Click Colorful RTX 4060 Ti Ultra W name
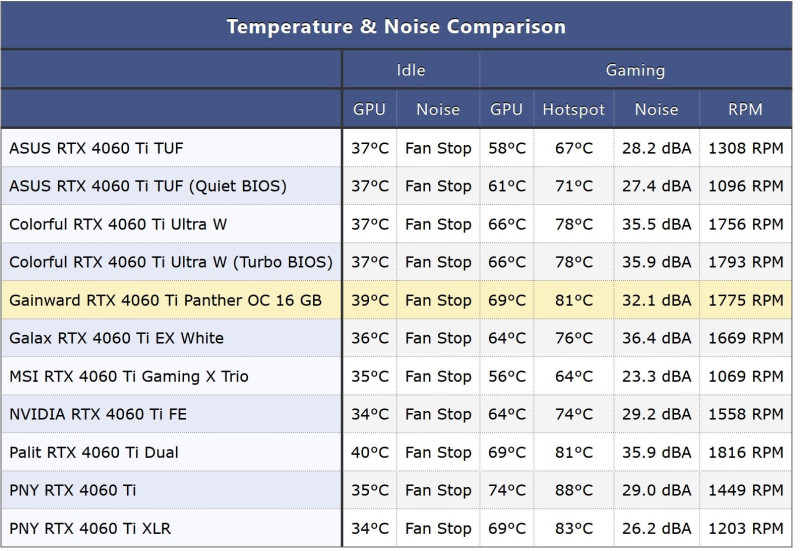 118,224
